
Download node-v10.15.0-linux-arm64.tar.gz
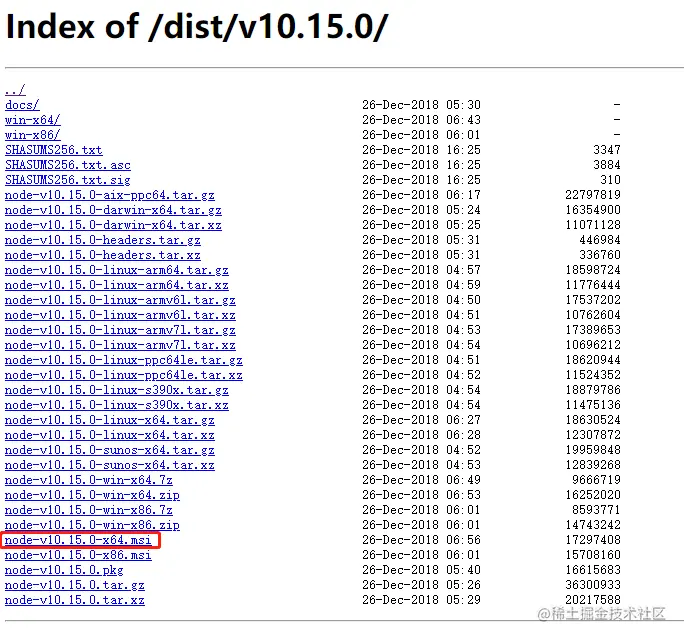pos(117,270)
